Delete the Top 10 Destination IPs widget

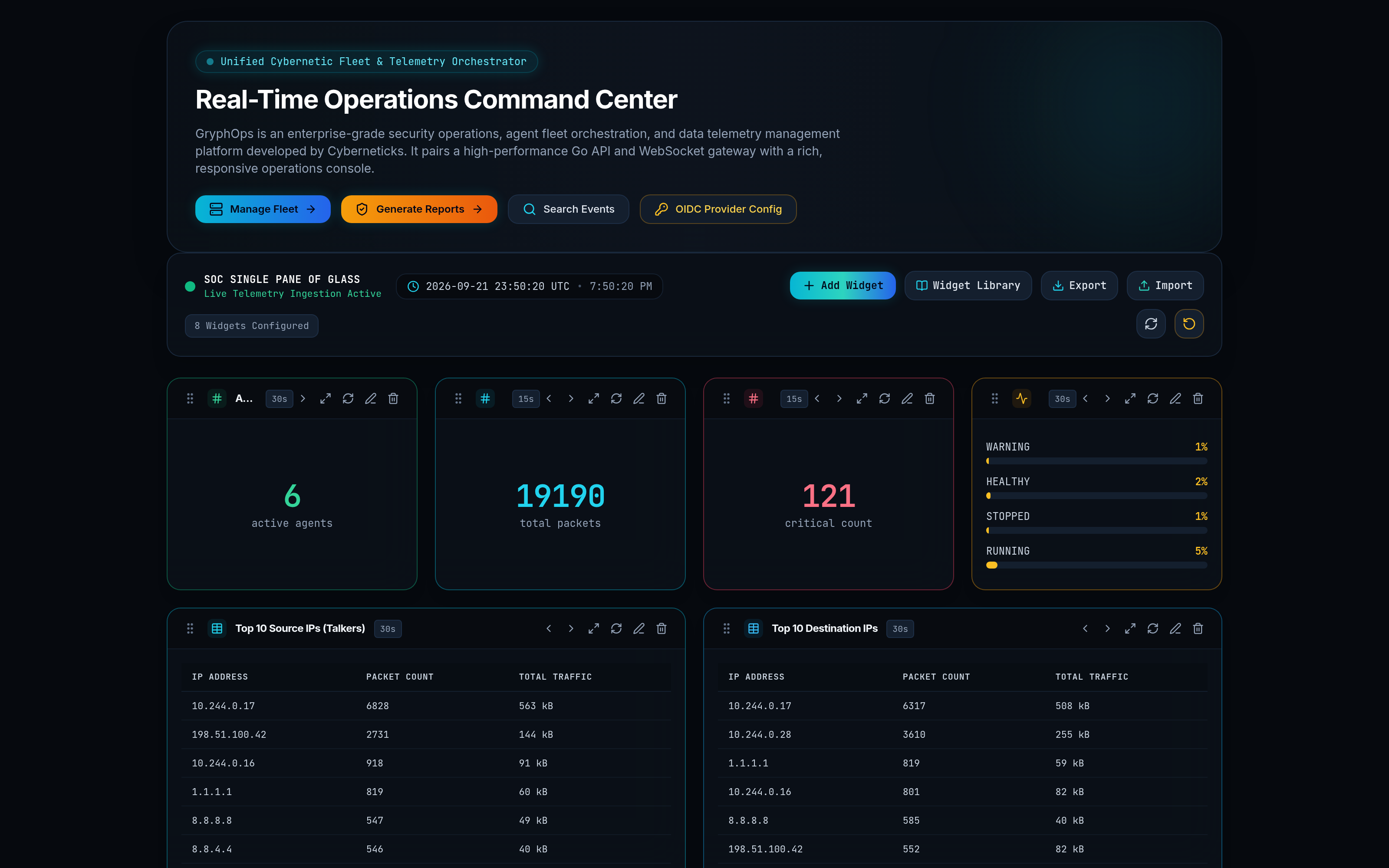tap(1198, 628)
